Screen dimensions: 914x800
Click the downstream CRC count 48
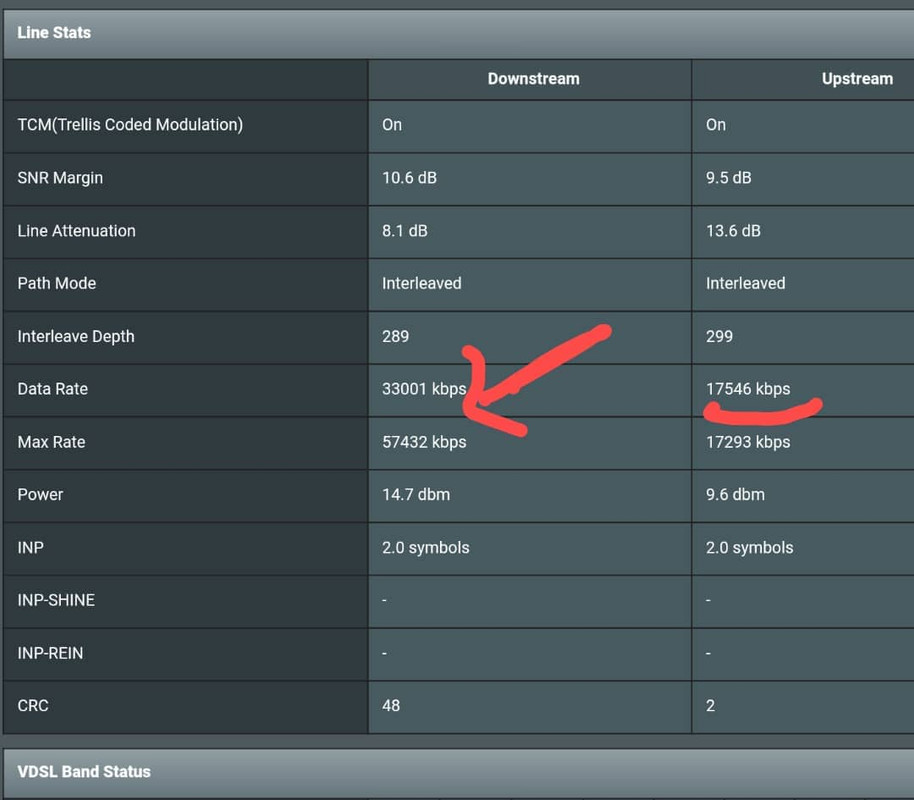point(391,706)
